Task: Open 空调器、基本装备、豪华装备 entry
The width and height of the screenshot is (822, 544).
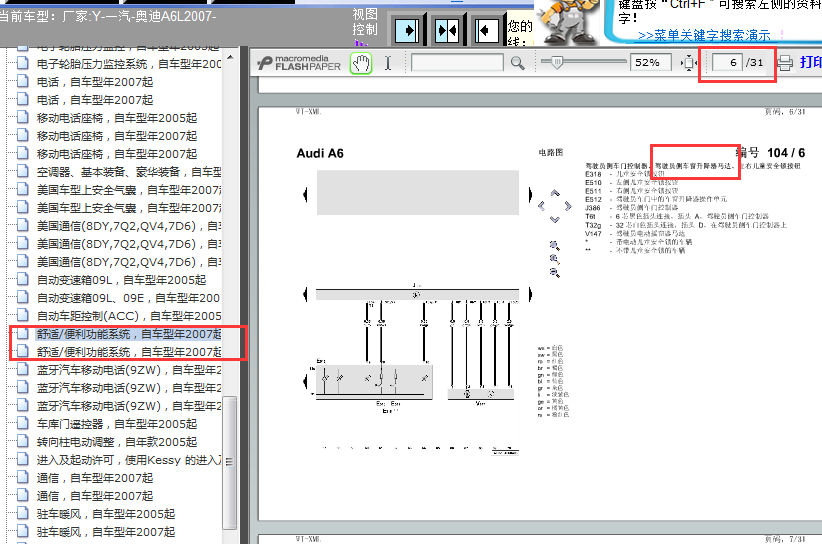Action: [x=128, y=172]
